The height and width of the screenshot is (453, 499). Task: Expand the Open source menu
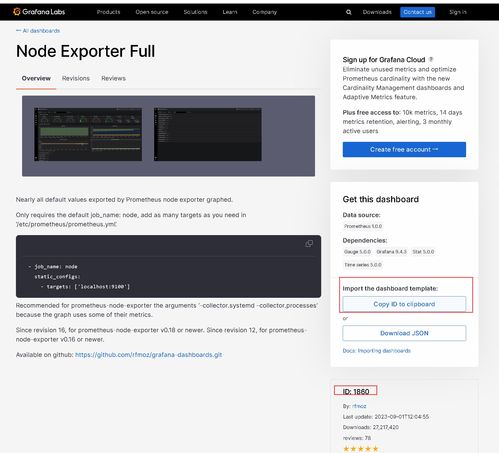[x=152, y=12]
